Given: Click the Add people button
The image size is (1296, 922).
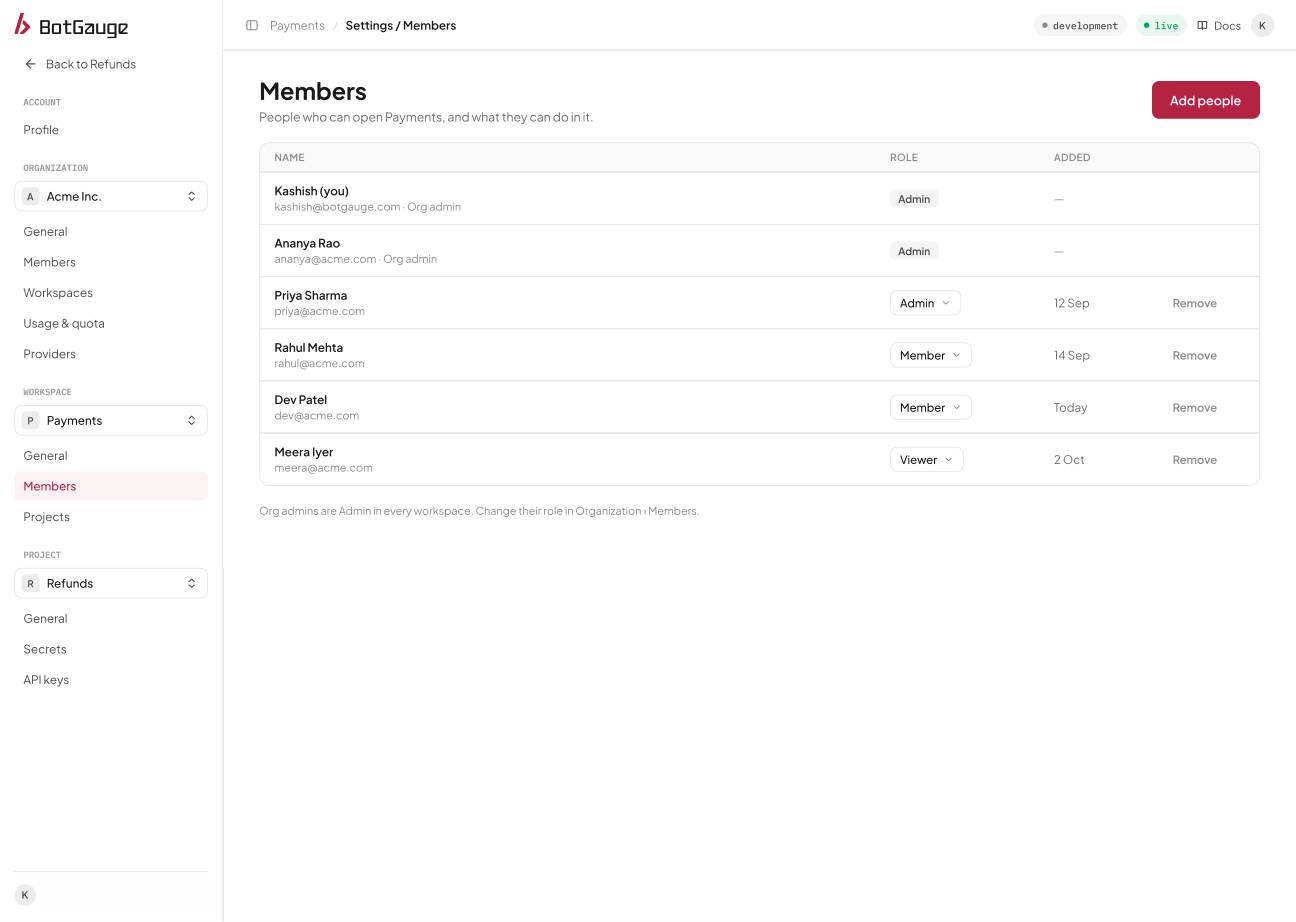Looking at the screenshot, I should (x=1206, y=100).
